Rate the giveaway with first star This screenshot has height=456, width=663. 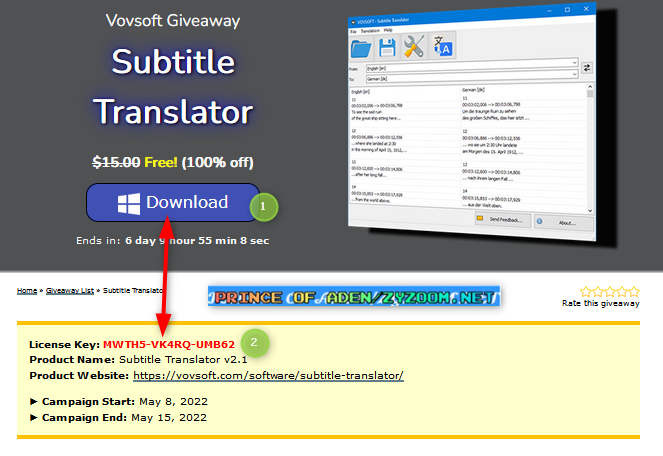click(x=586, y=291)
